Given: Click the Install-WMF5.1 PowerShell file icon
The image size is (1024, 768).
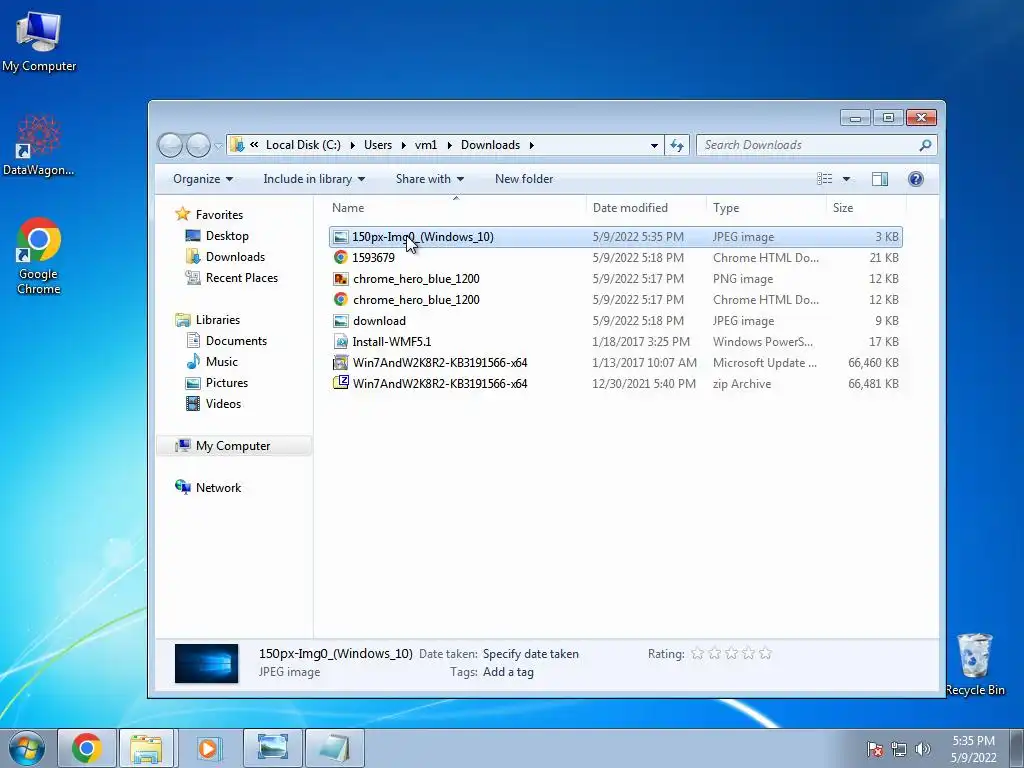Looking at the screenshot, I should (x=340, y=342).
